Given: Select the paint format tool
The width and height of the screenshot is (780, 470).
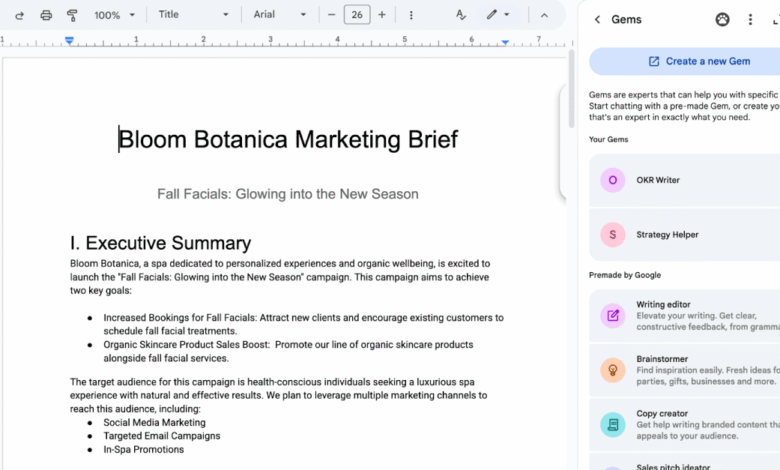Looking at the screenshot, I should [x=72, y=15].
